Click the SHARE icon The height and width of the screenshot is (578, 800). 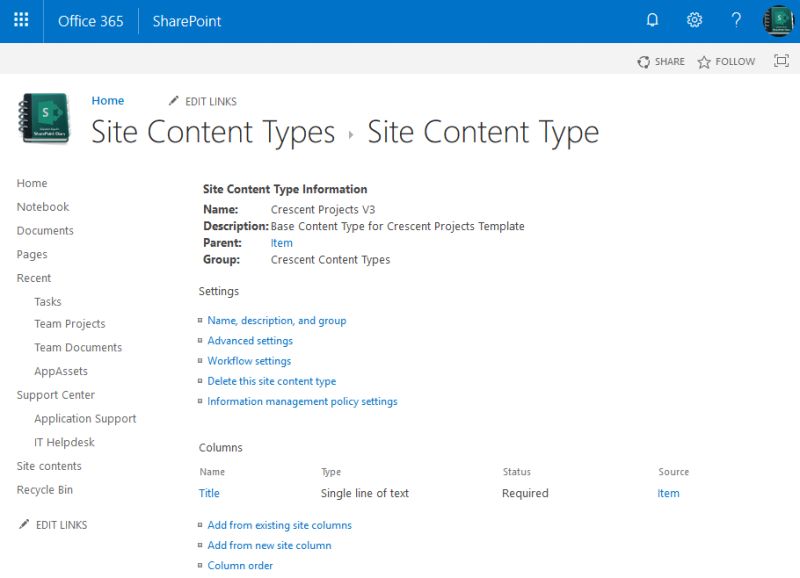click(662, 61)
